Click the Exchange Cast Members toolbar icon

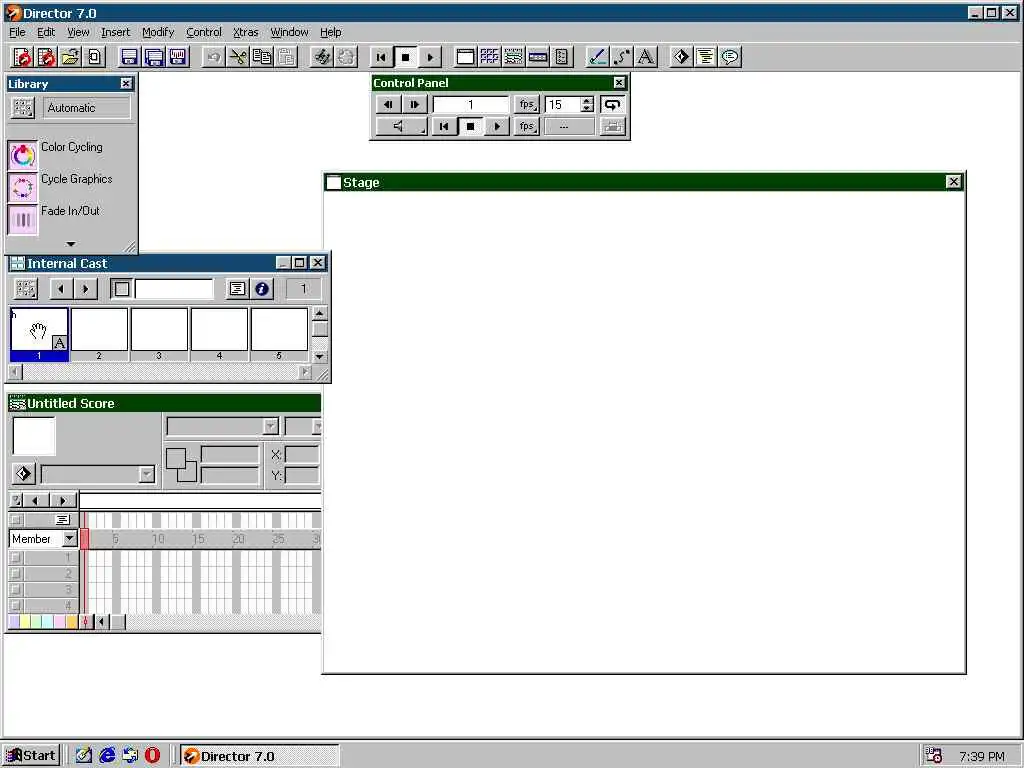(345, 57)
